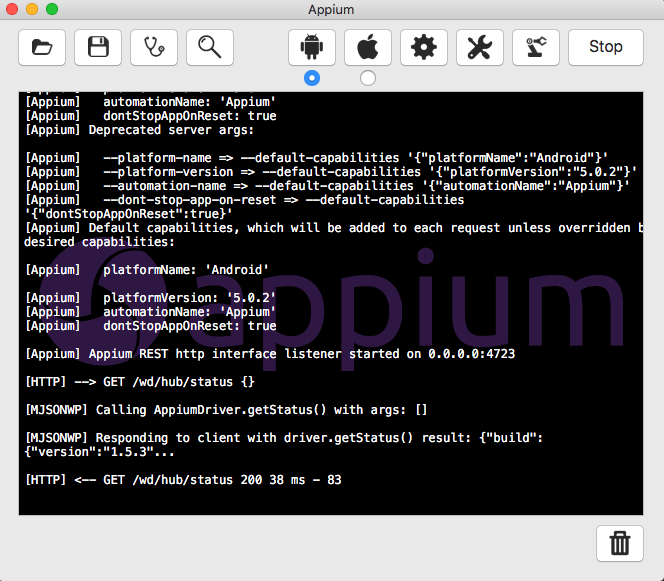664x581 pixels.
Task: Click the 'GET /wd/hub/status 200 38 ms' line
Action: click(x=183, y=479)
